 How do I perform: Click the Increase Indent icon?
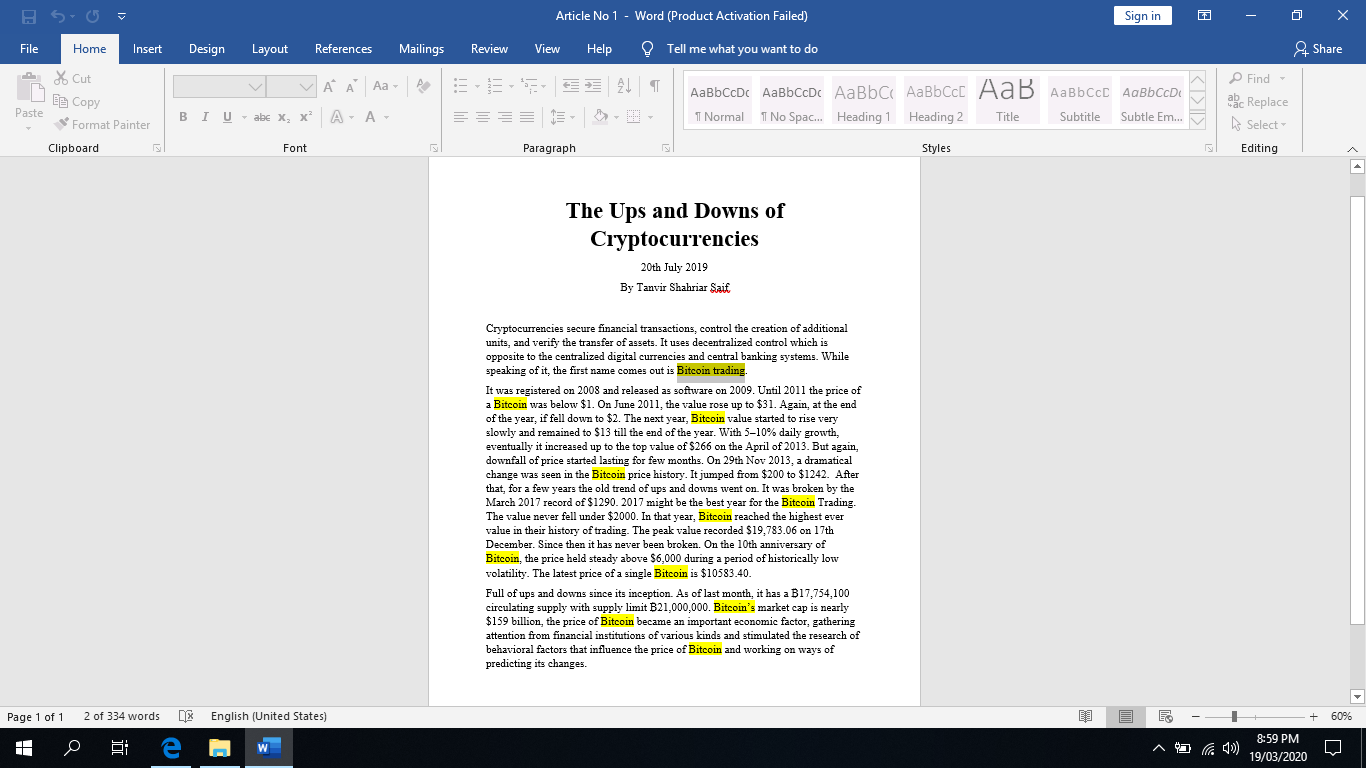(x=593, y=86)
